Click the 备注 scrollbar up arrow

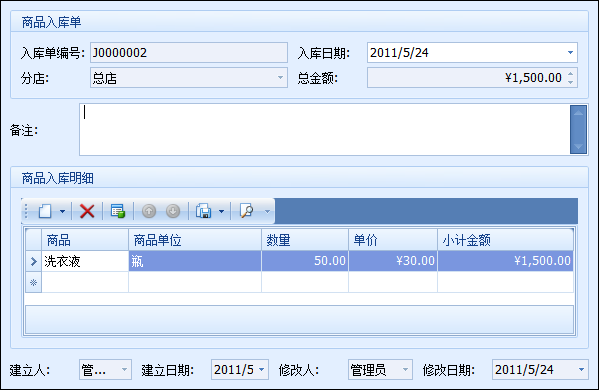tap(578, 113)
